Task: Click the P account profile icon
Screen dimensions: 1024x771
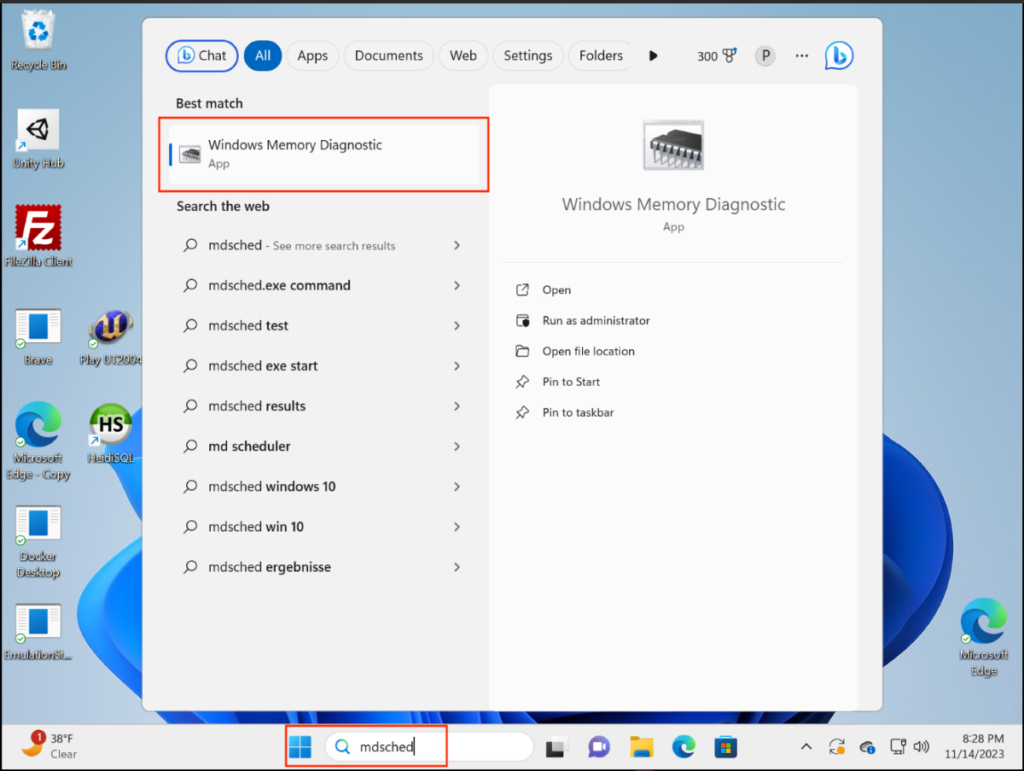Action: tap(765, 55)
